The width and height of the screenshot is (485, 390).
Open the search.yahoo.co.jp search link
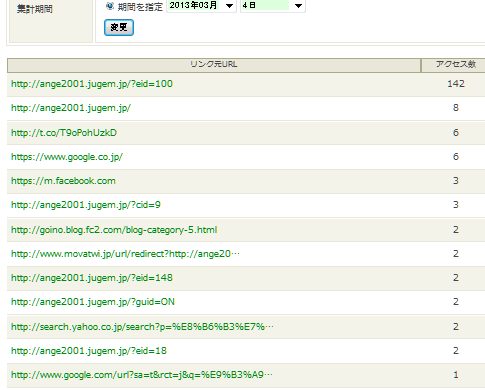tap(142, 326)
